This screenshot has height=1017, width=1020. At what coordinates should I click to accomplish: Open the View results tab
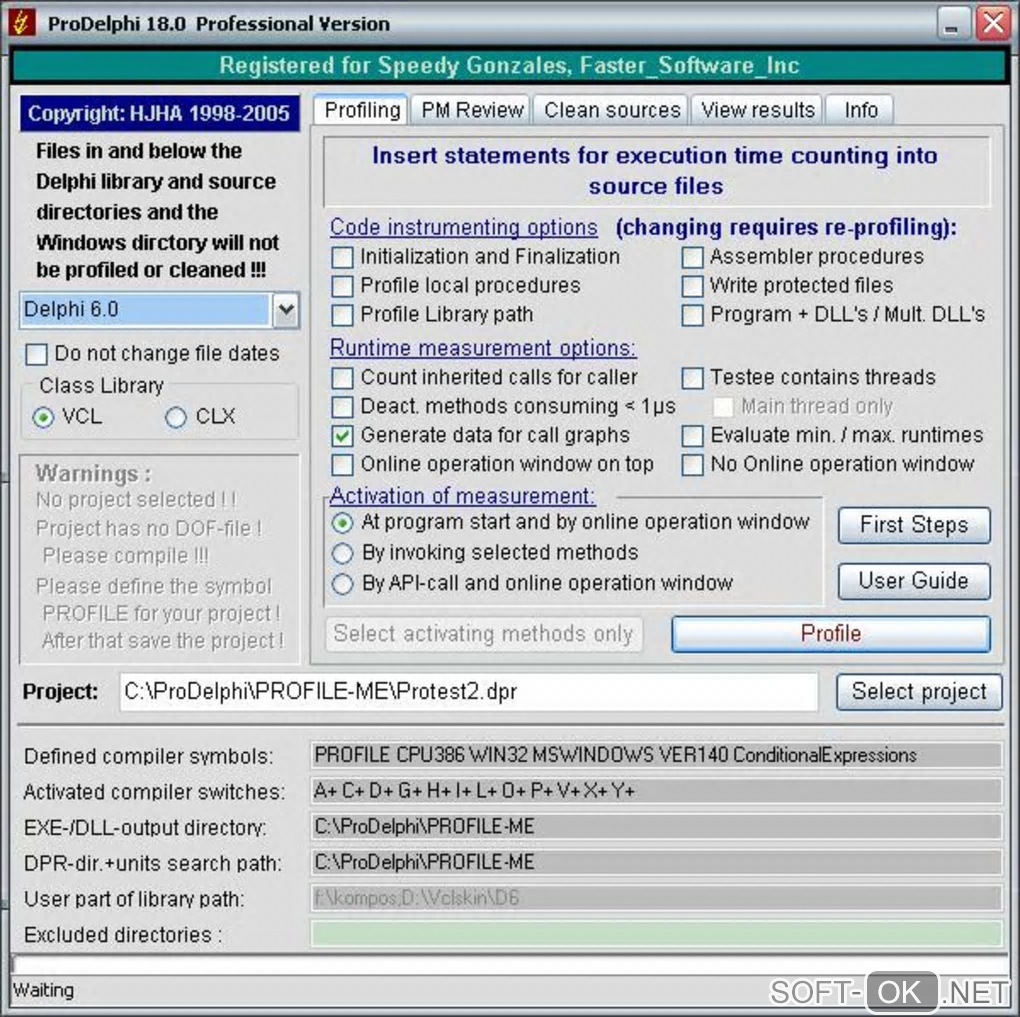[x=757, y=110]
